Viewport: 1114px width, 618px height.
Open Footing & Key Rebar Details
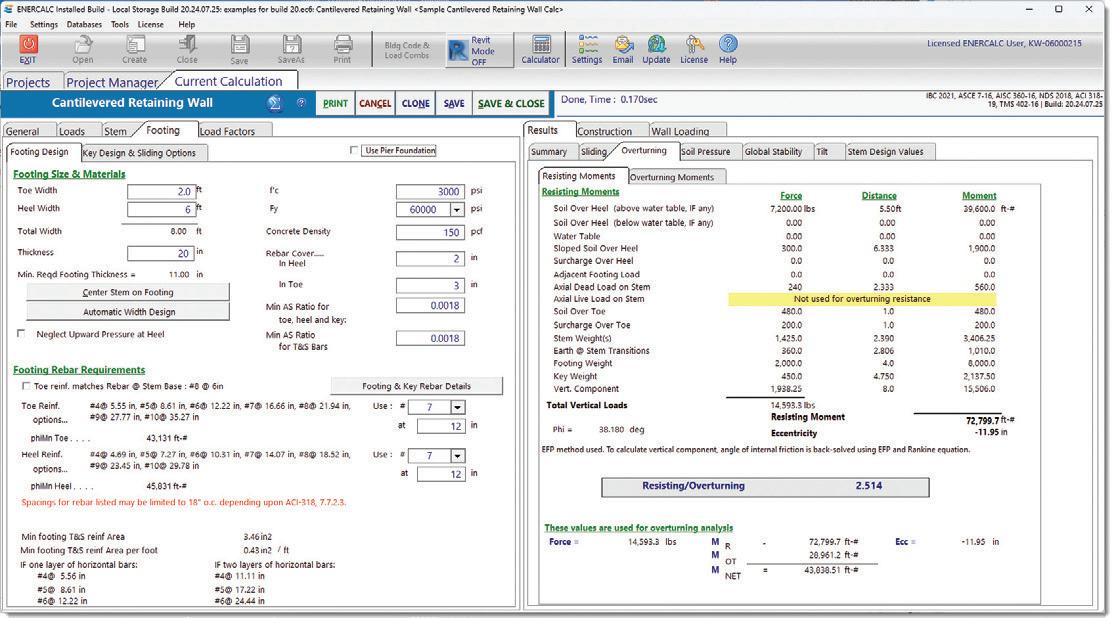[x=416, y=386]
